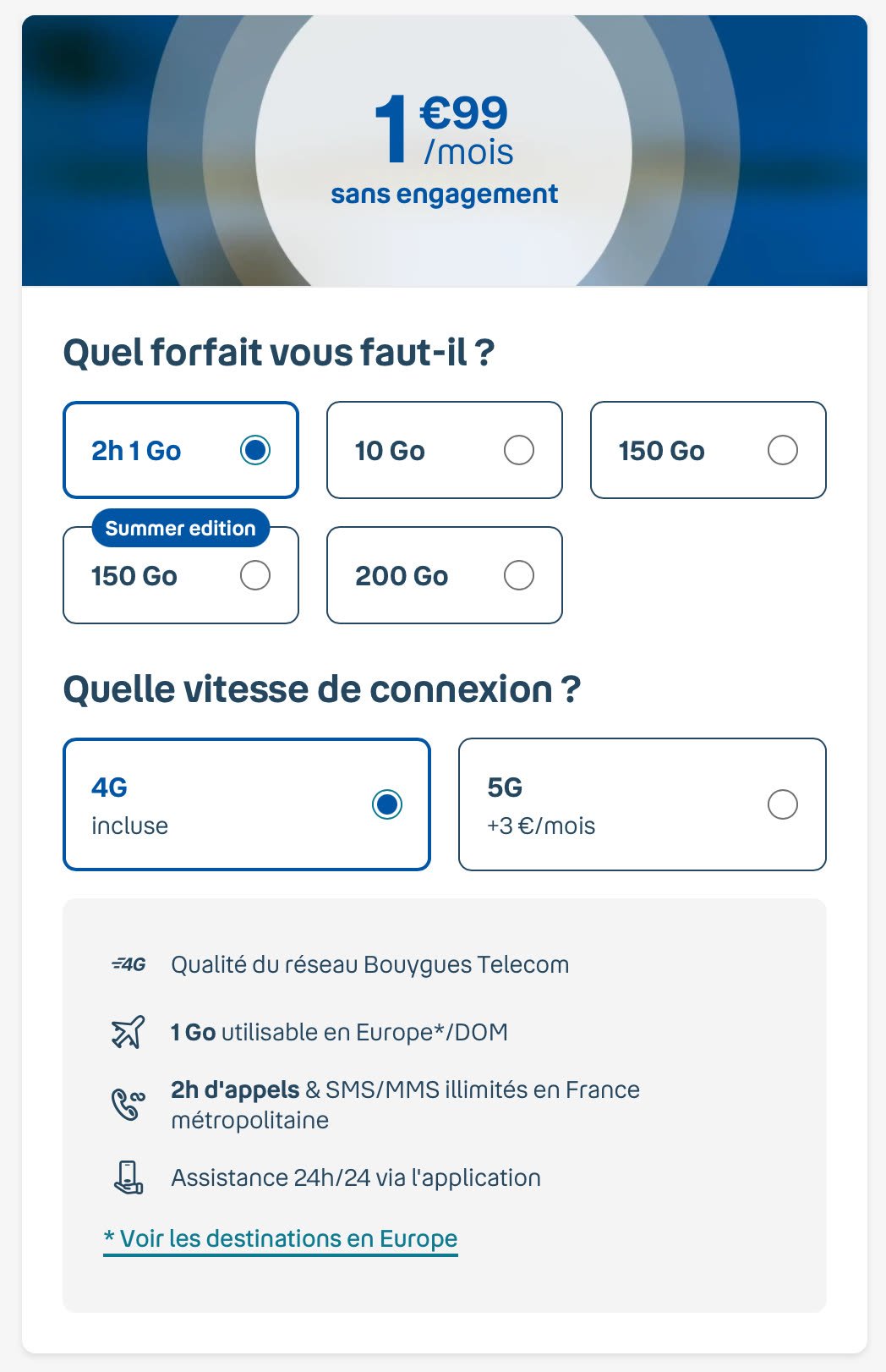Image resolution: width=886 pixels, height=1372 pixels.
Task: Click the 1 Go utilisable en Europe text
Action: point(339,1032)
